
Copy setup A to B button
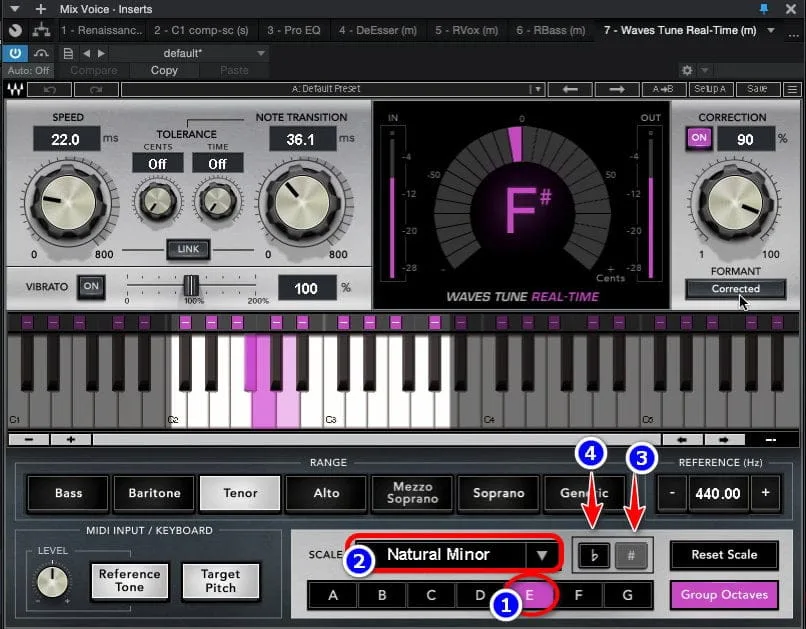pos(664,89)
